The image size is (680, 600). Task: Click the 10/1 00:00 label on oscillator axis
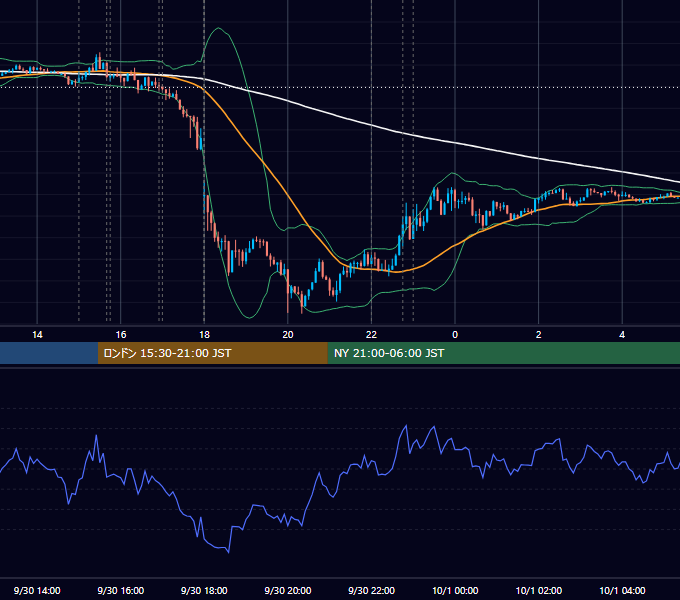455,590
